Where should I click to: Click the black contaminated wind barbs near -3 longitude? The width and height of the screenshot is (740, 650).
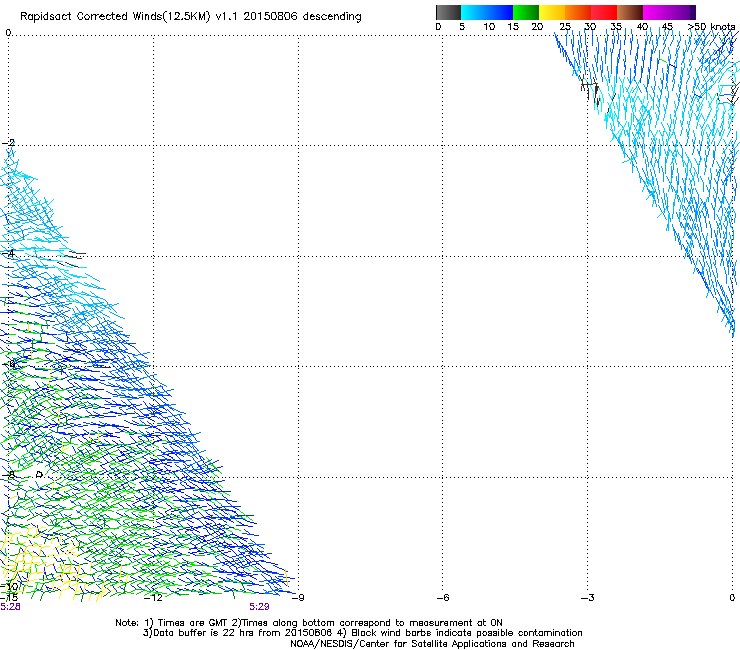click(x=591, y=91)
